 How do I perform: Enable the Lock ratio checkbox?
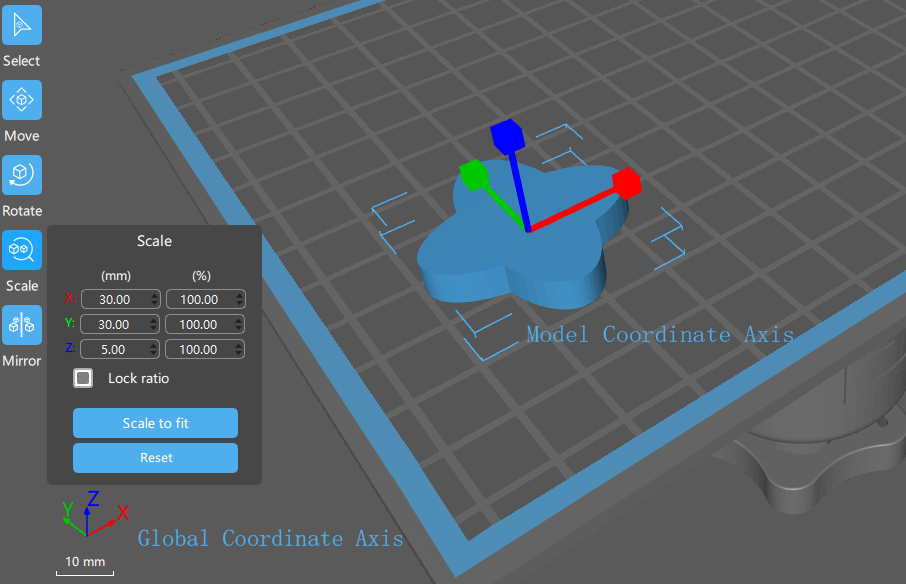(x=84, y=379)
